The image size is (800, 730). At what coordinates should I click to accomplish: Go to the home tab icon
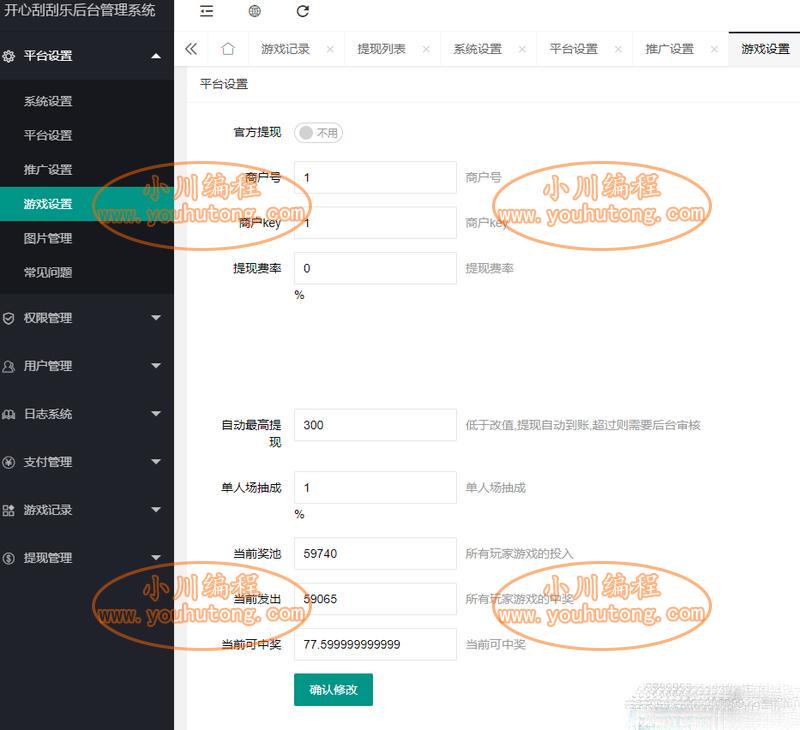coord(228,49)
